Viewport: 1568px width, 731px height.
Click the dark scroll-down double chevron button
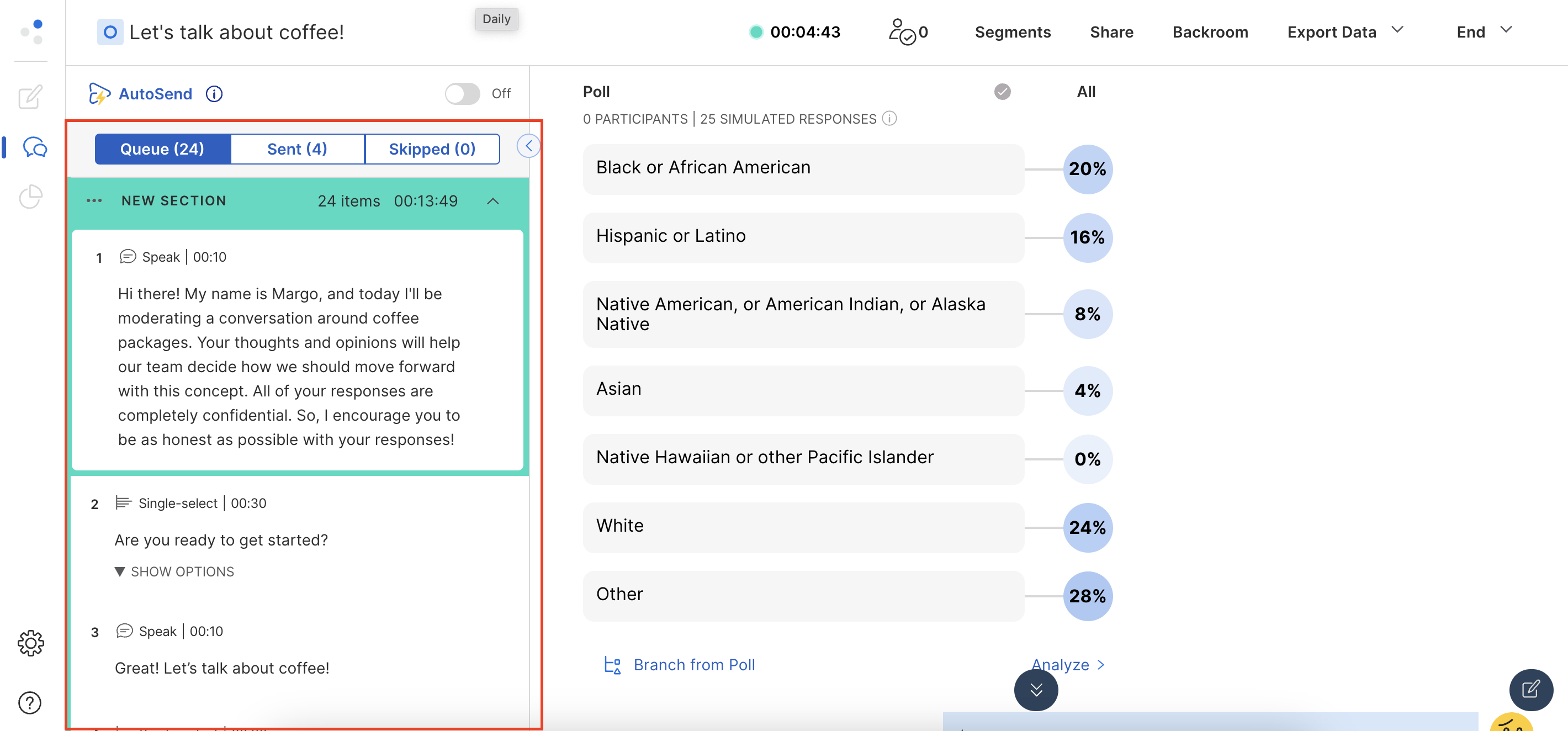point(1035,690)
